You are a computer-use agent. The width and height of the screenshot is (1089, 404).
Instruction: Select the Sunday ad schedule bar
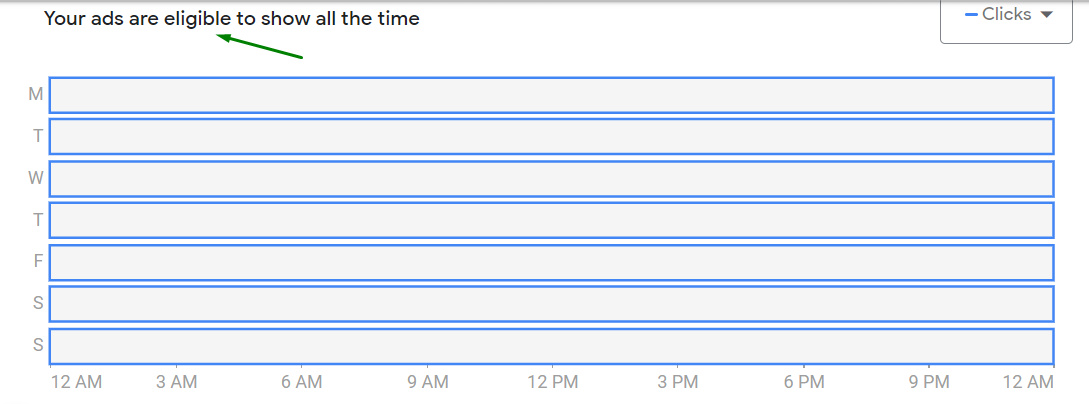551,346
